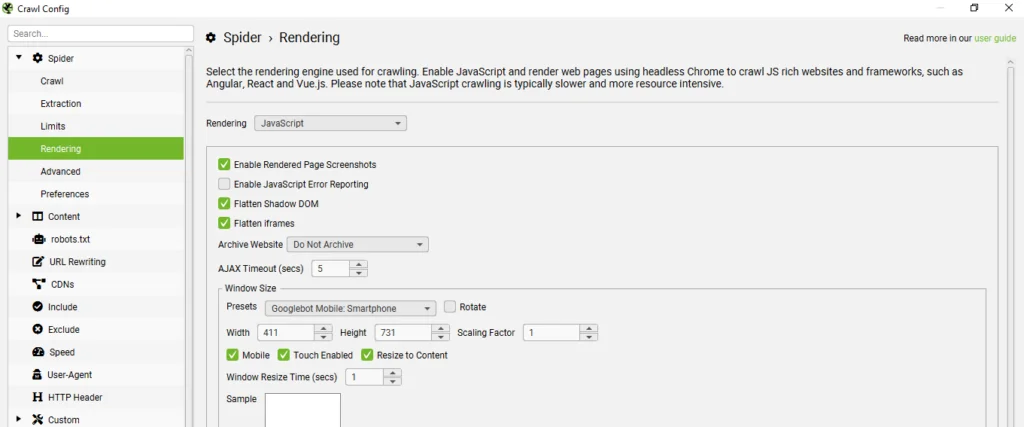Open the Archive Website dropdown
The height and width of the screenshot is (427, 1024).
pyautogui.click(x=358, y=244)
